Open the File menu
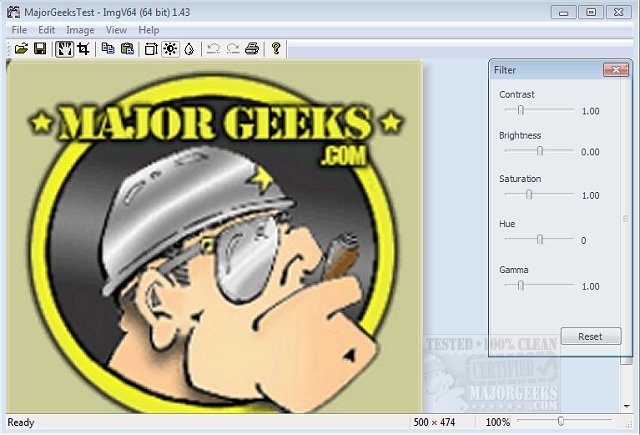 [19, 30]
